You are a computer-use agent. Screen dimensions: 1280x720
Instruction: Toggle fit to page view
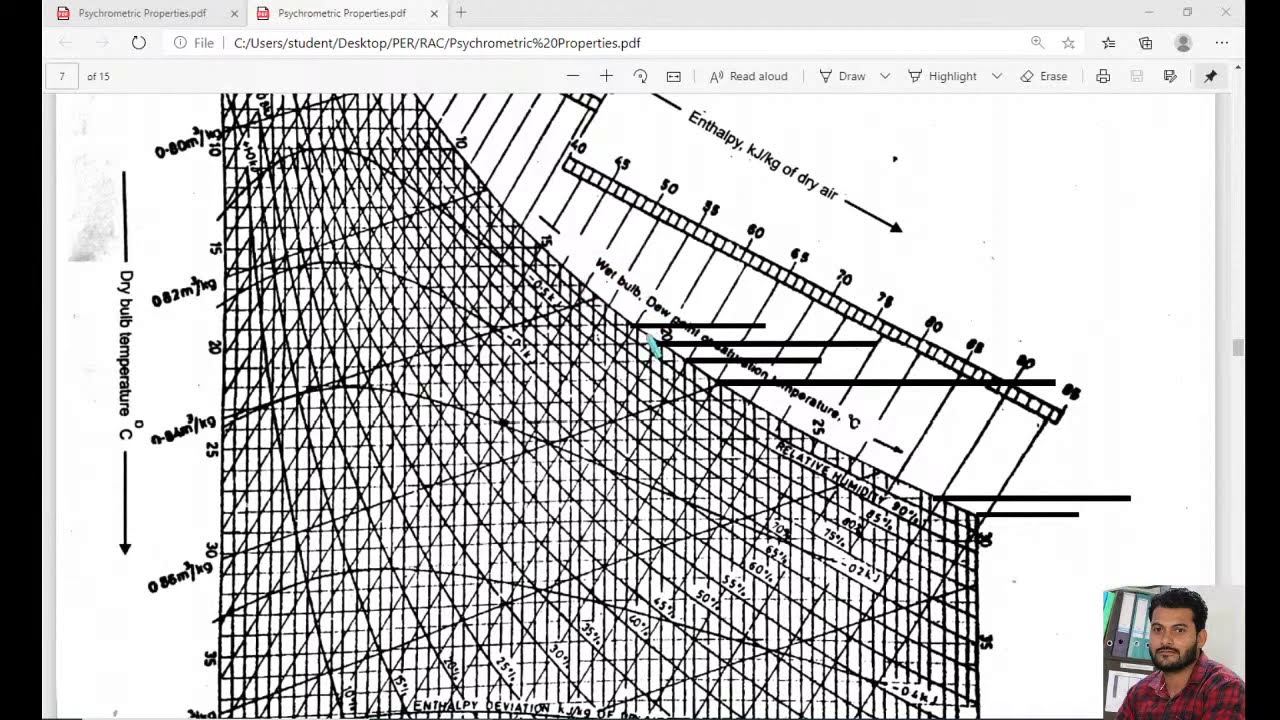(674, 76)
